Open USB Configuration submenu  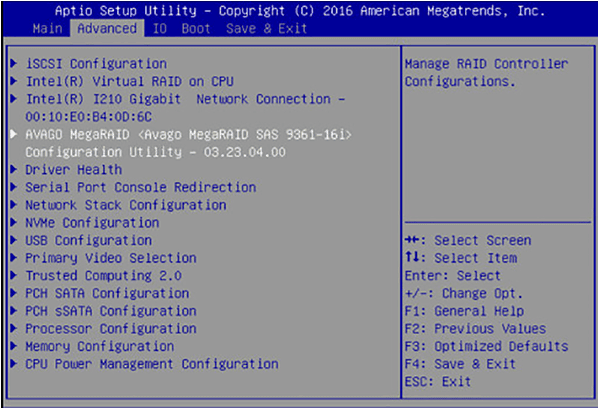click(88, 241)
